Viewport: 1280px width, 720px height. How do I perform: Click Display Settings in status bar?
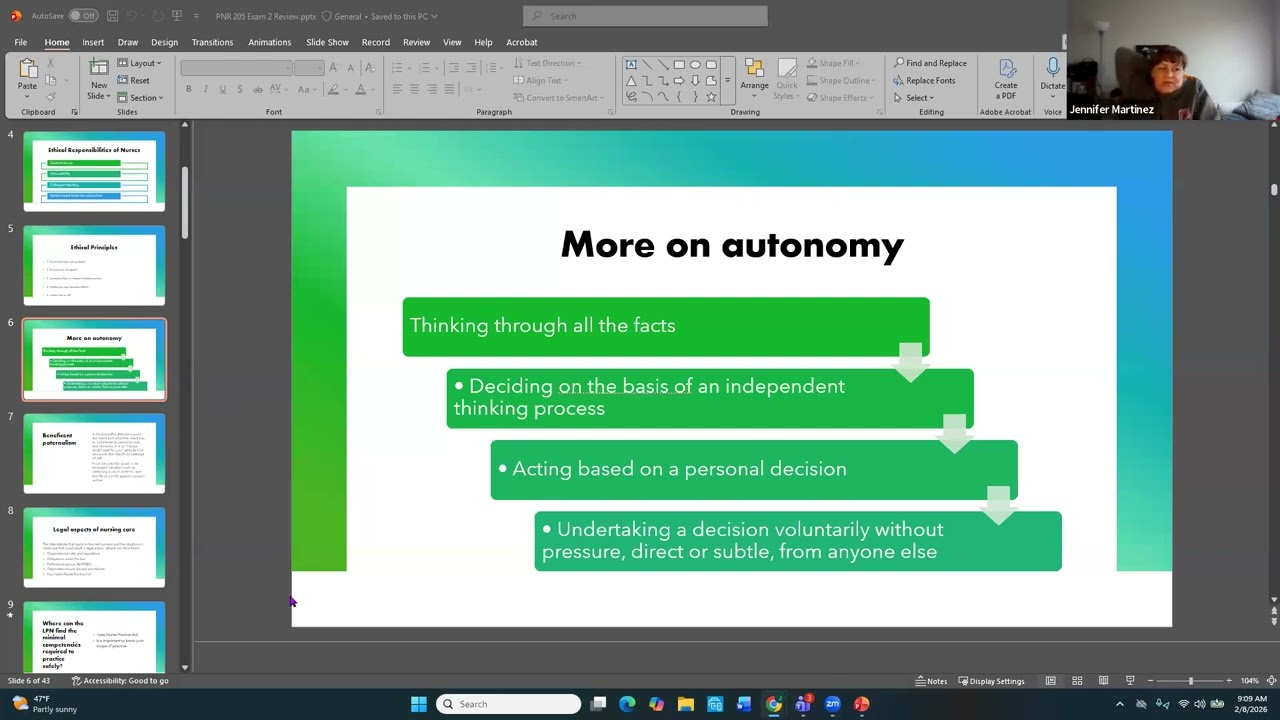point(993,681)
